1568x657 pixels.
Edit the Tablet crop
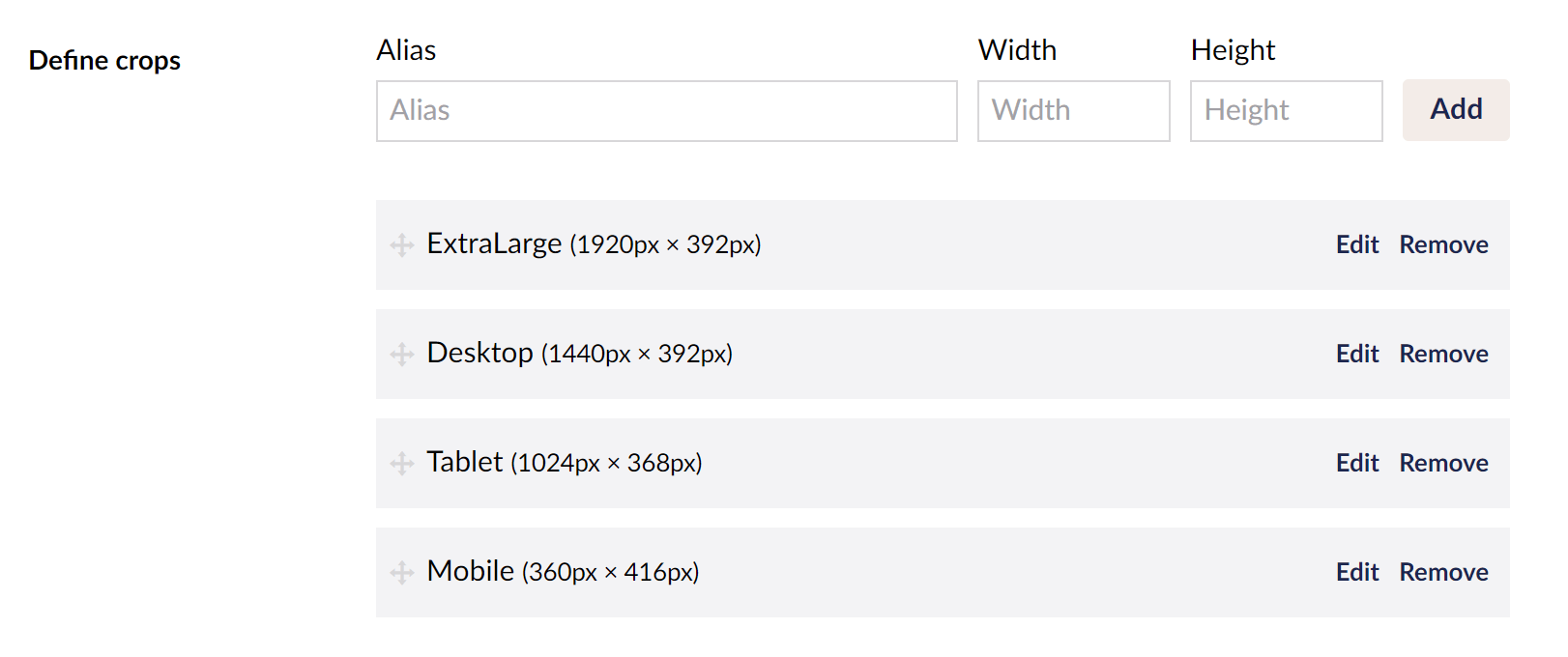point(1357,464)
